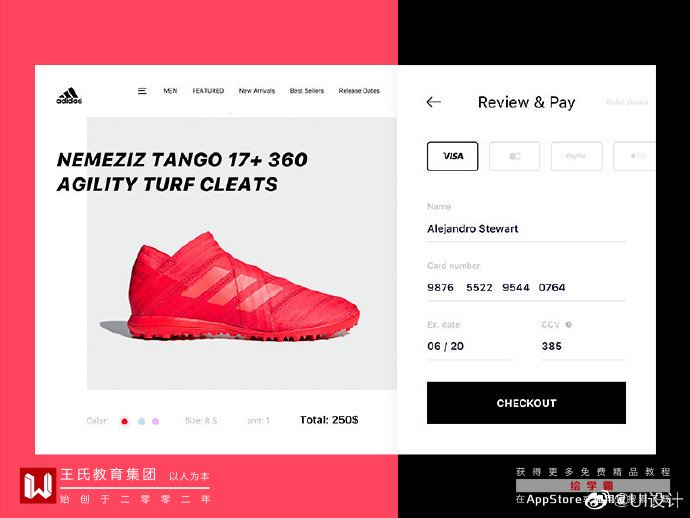690x518 pixels.
Task: Open the Size 8.5 selector
Action: click(201, 421)
